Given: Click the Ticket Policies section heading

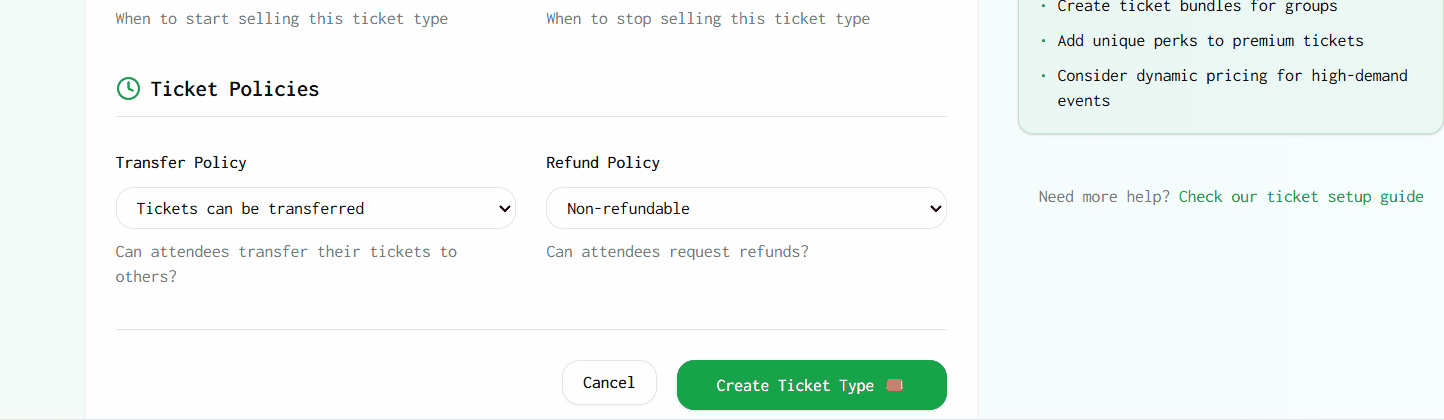Looking at the screenshot, I should pyautogui.click(x=235, y=89).
